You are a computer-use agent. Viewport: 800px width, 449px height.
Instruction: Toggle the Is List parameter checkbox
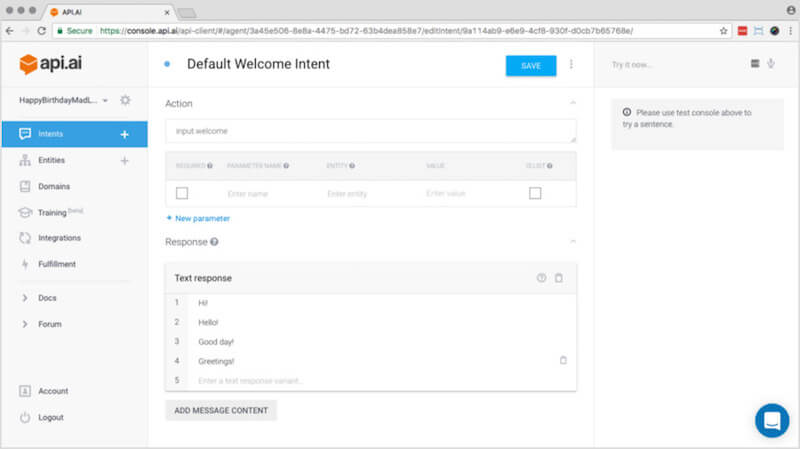click(535, 193)
